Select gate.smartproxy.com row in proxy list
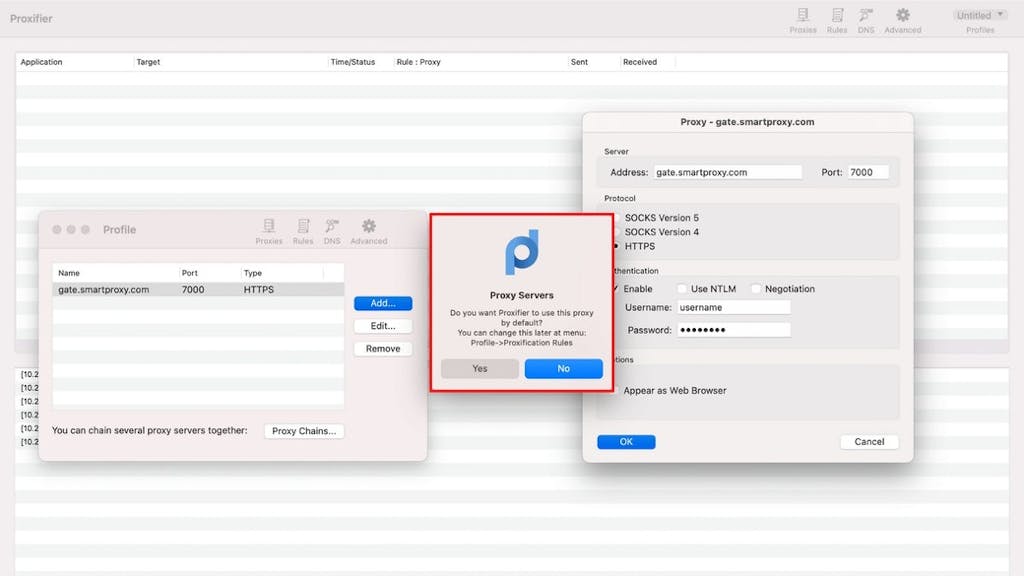Screen dimensions: 1024x576 pos(198,289)
